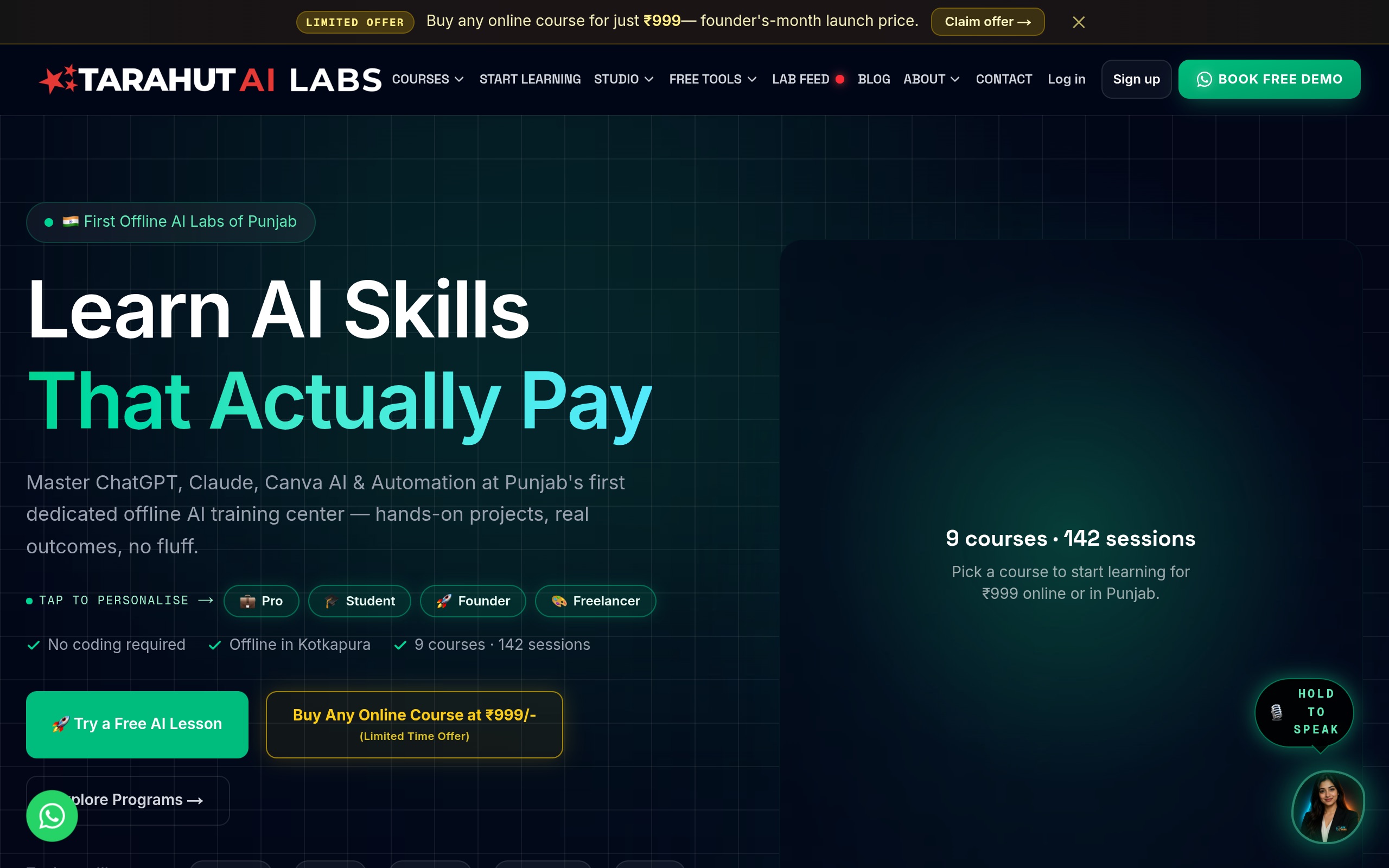Image resolution: width=1389 pixels, height=868 pixels.
Task: Open the Lab Feed nav item
Action: tap(807, 79)
